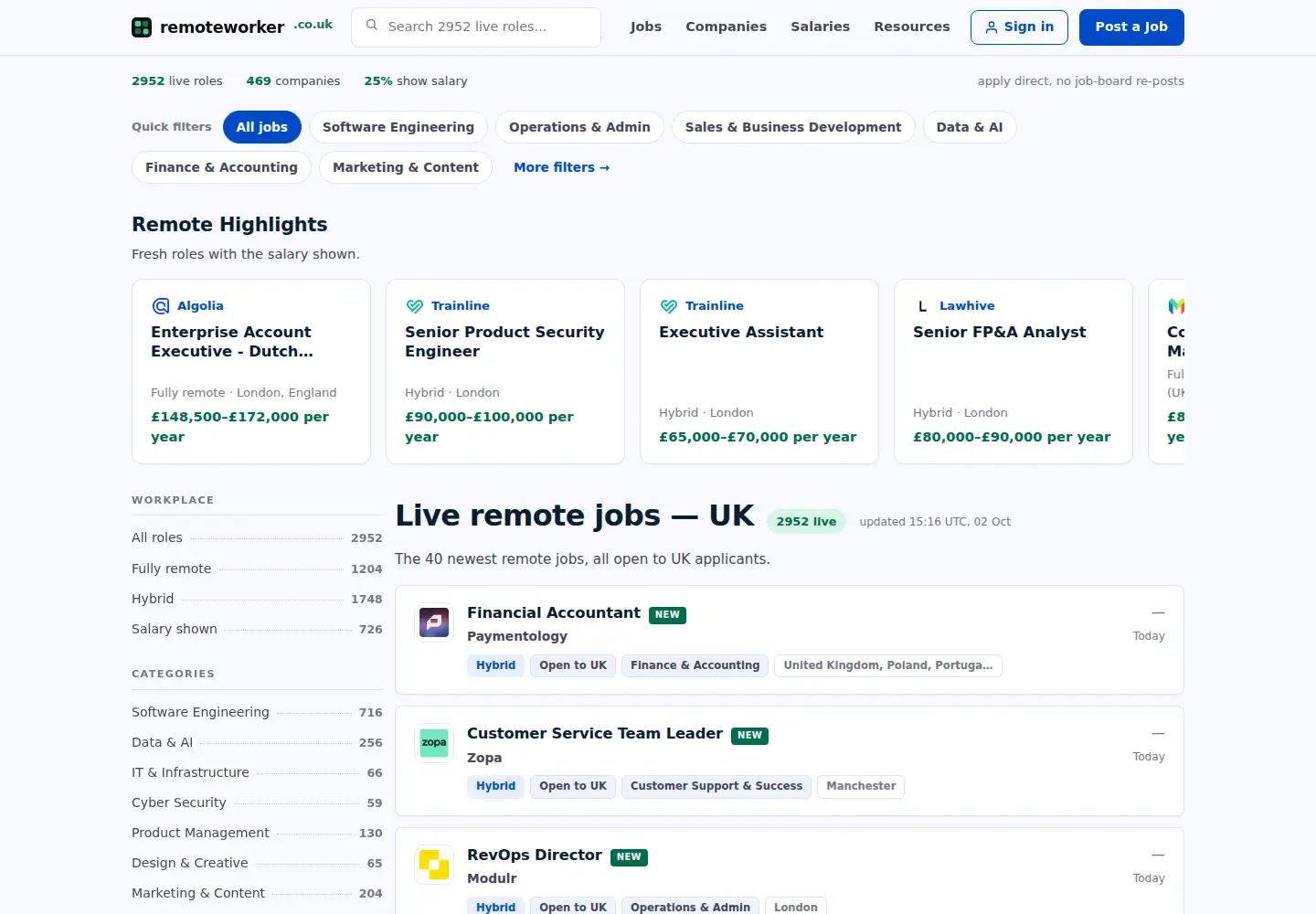
Task: Click the Post a Job button
Action: pos(1131,27)
